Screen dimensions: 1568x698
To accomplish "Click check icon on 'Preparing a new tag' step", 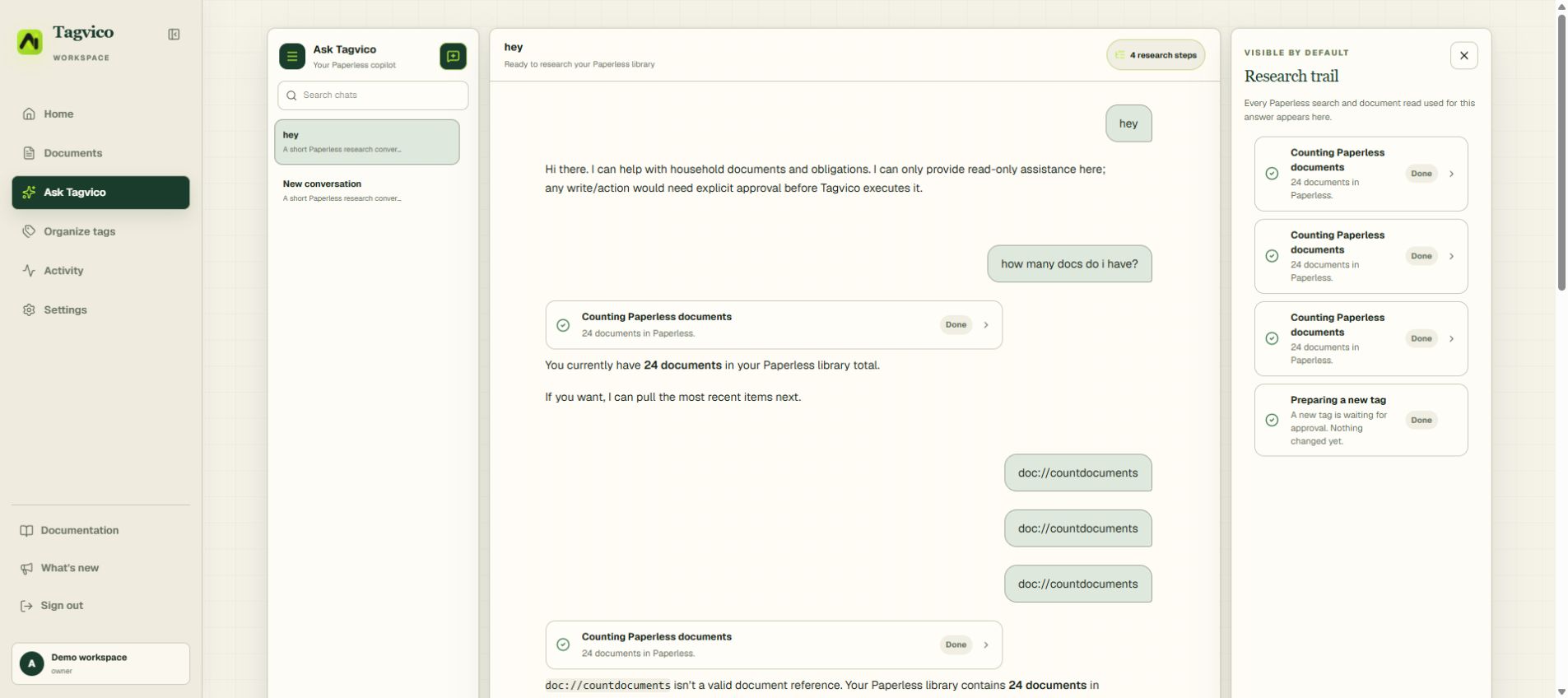I will click(x=1272, y=420).
